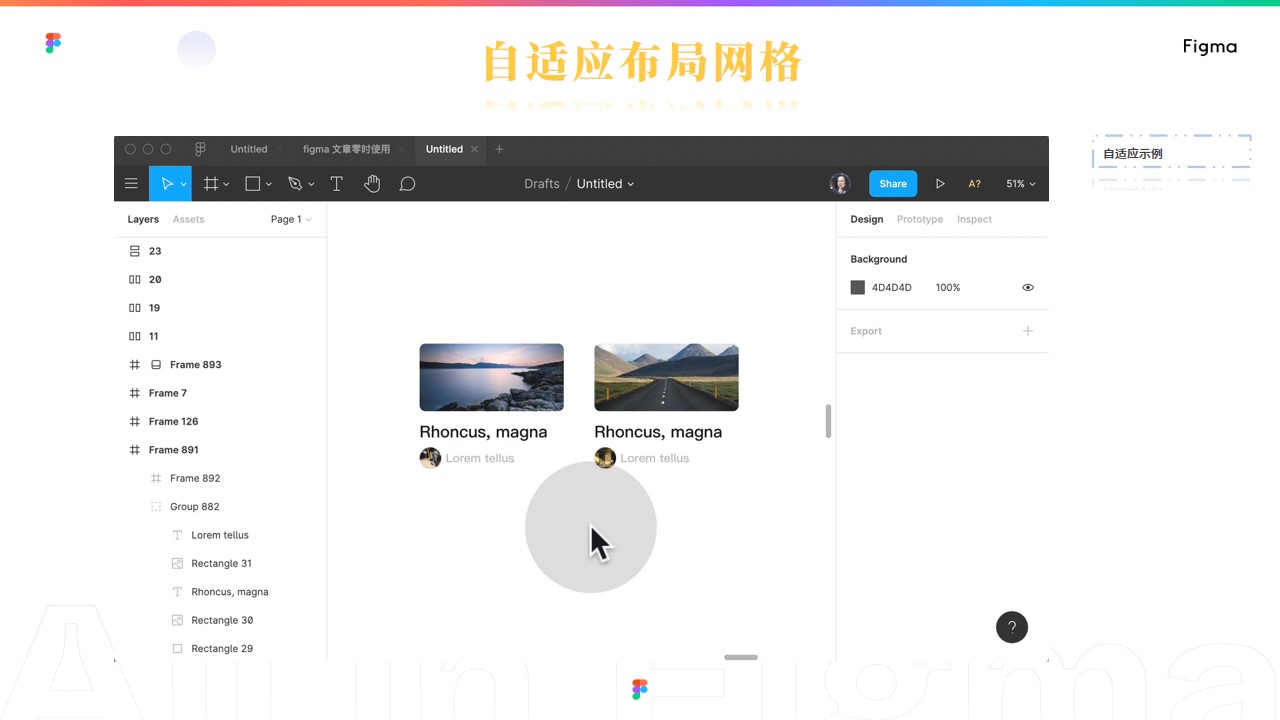Select the Frame 891 layer
The image size is (1280, 720).
click(174, 450)
